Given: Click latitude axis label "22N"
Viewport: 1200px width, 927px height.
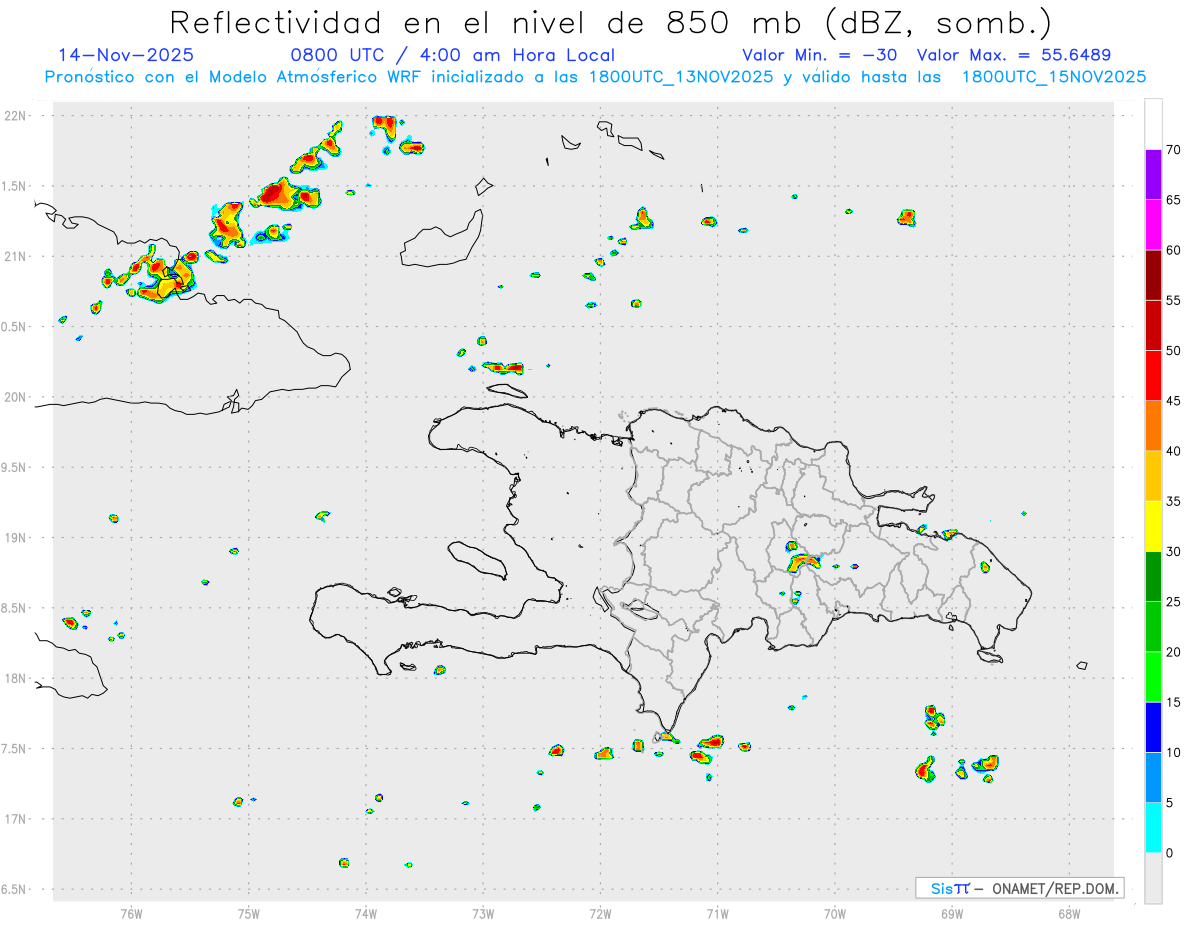Looking at the screenshot, I should pyautogui.click(x=17, y=116).
